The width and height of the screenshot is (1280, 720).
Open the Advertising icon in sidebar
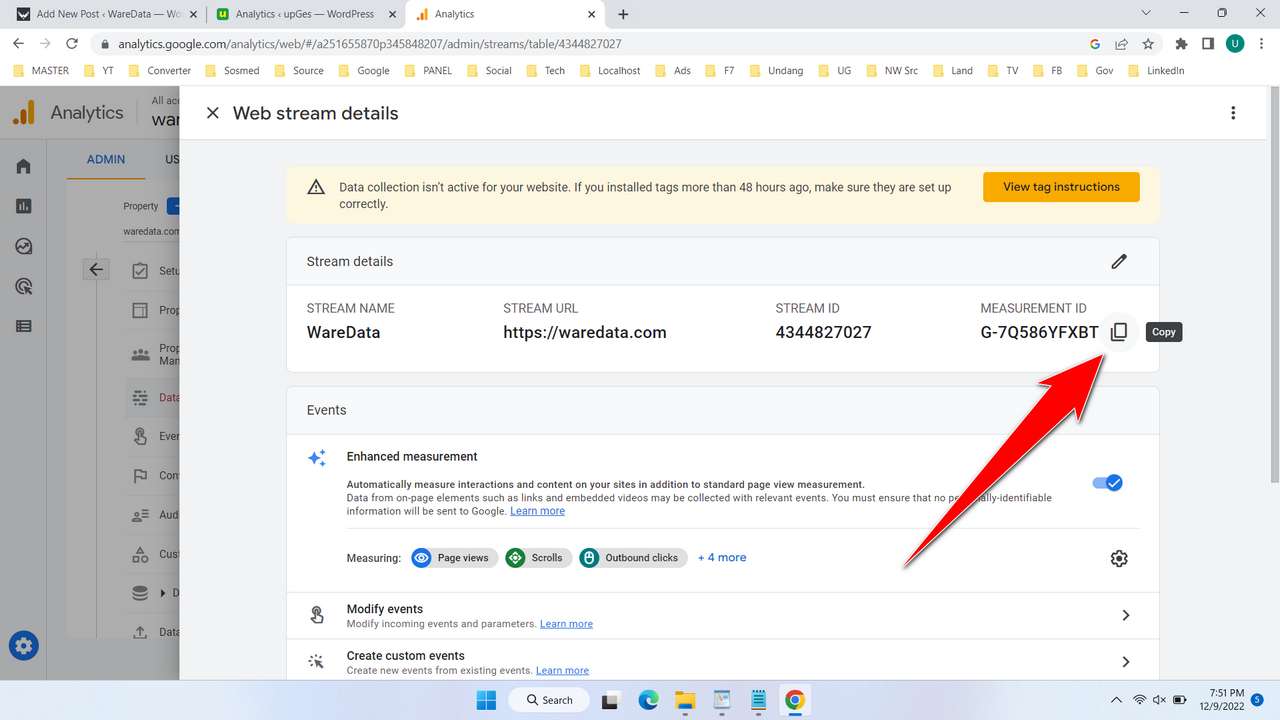pyautogui.click(x=24, y=286)
